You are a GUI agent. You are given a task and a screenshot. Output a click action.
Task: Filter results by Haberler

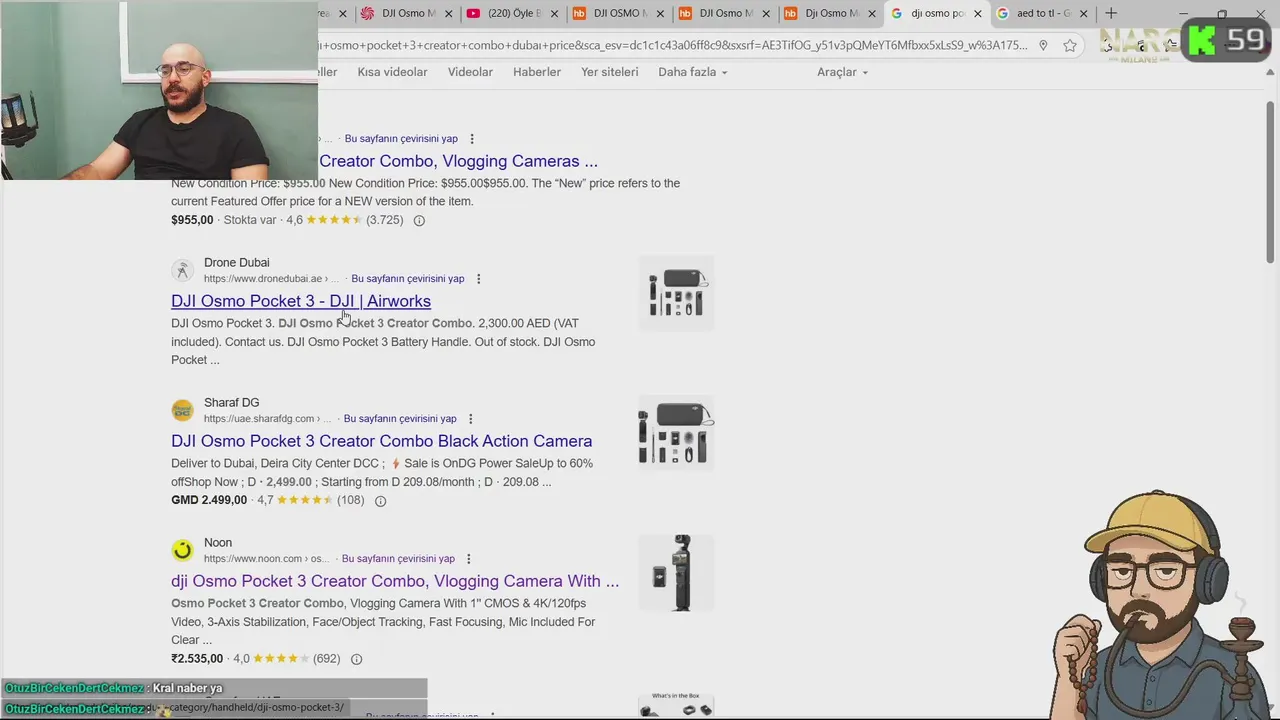pos(537,72)
